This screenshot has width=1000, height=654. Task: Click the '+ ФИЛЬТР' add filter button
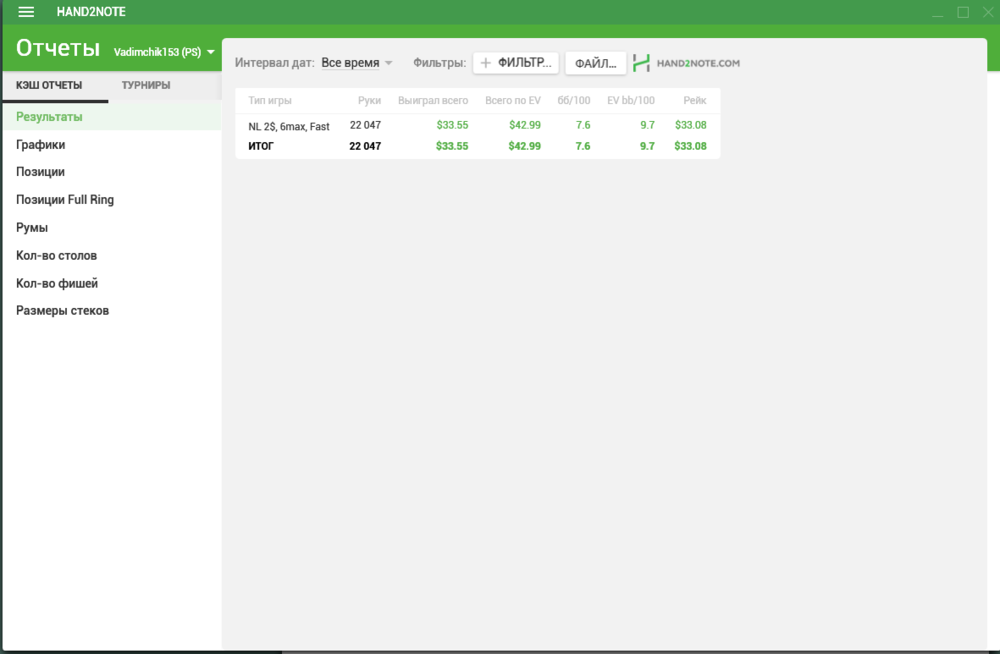(x=515, y=63)
